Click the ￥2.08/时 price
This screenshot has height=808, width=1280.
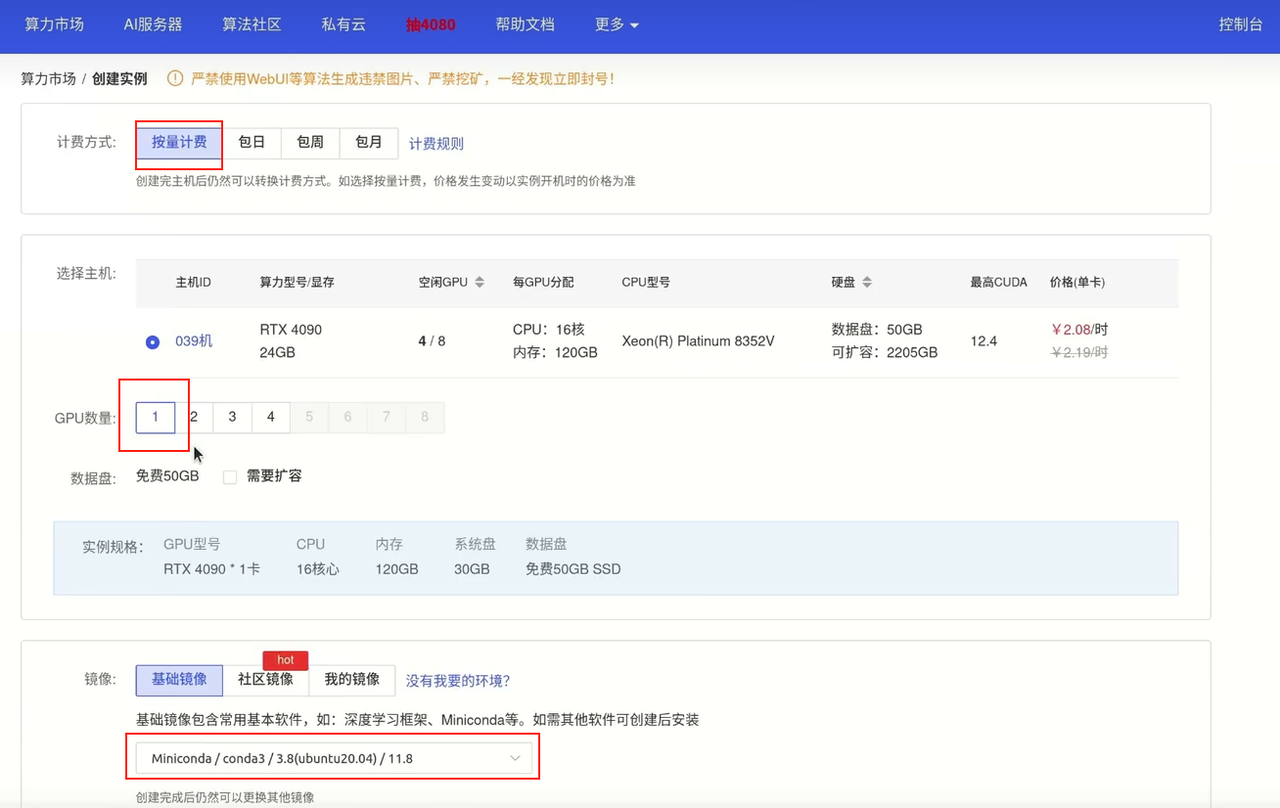pos(1079,330)
